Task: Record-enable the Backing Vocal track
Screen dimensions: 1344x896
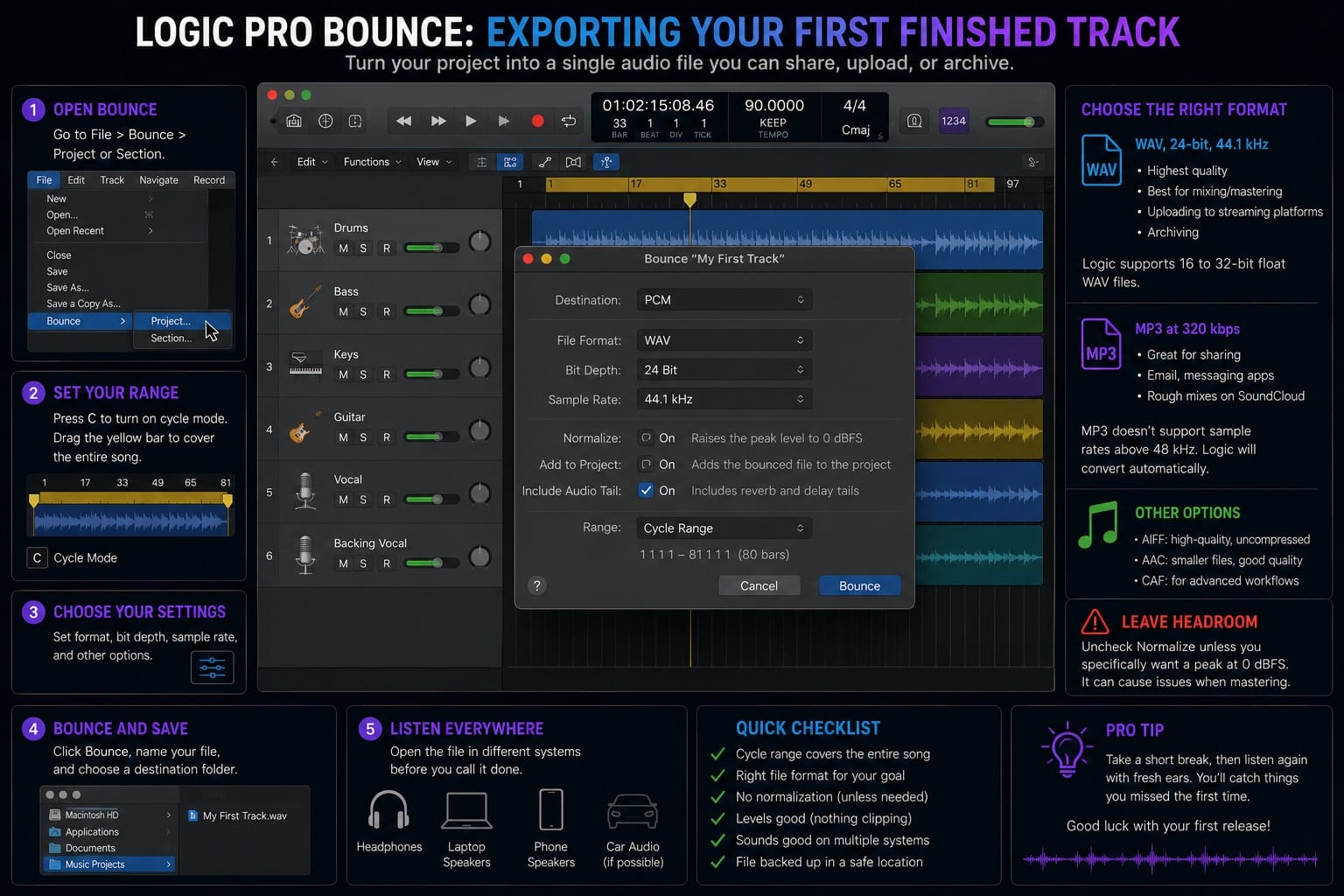Action: (386, 563)
